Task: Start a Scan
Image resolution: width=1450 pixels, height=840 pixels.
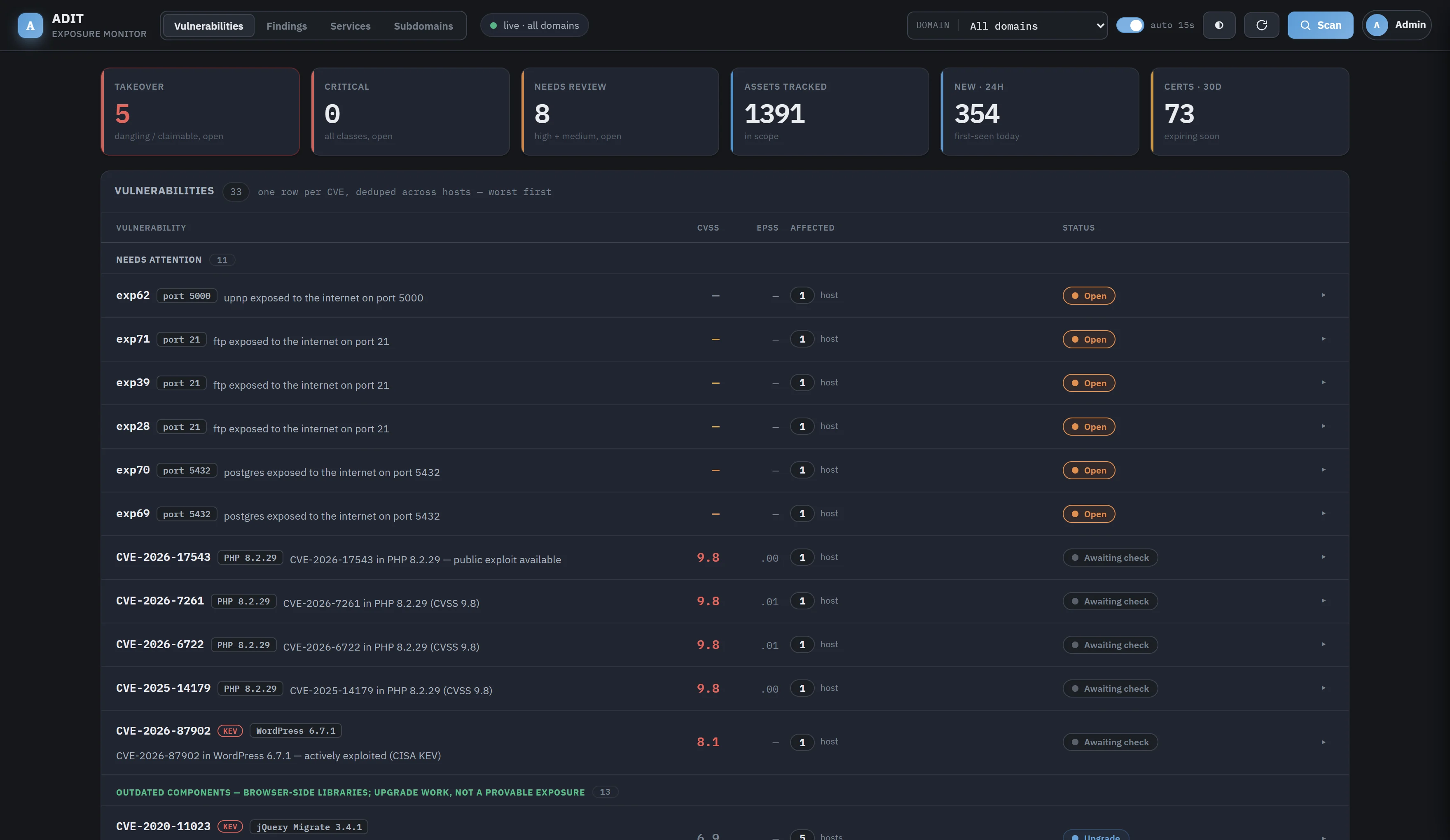Action: click(1320, 25)
